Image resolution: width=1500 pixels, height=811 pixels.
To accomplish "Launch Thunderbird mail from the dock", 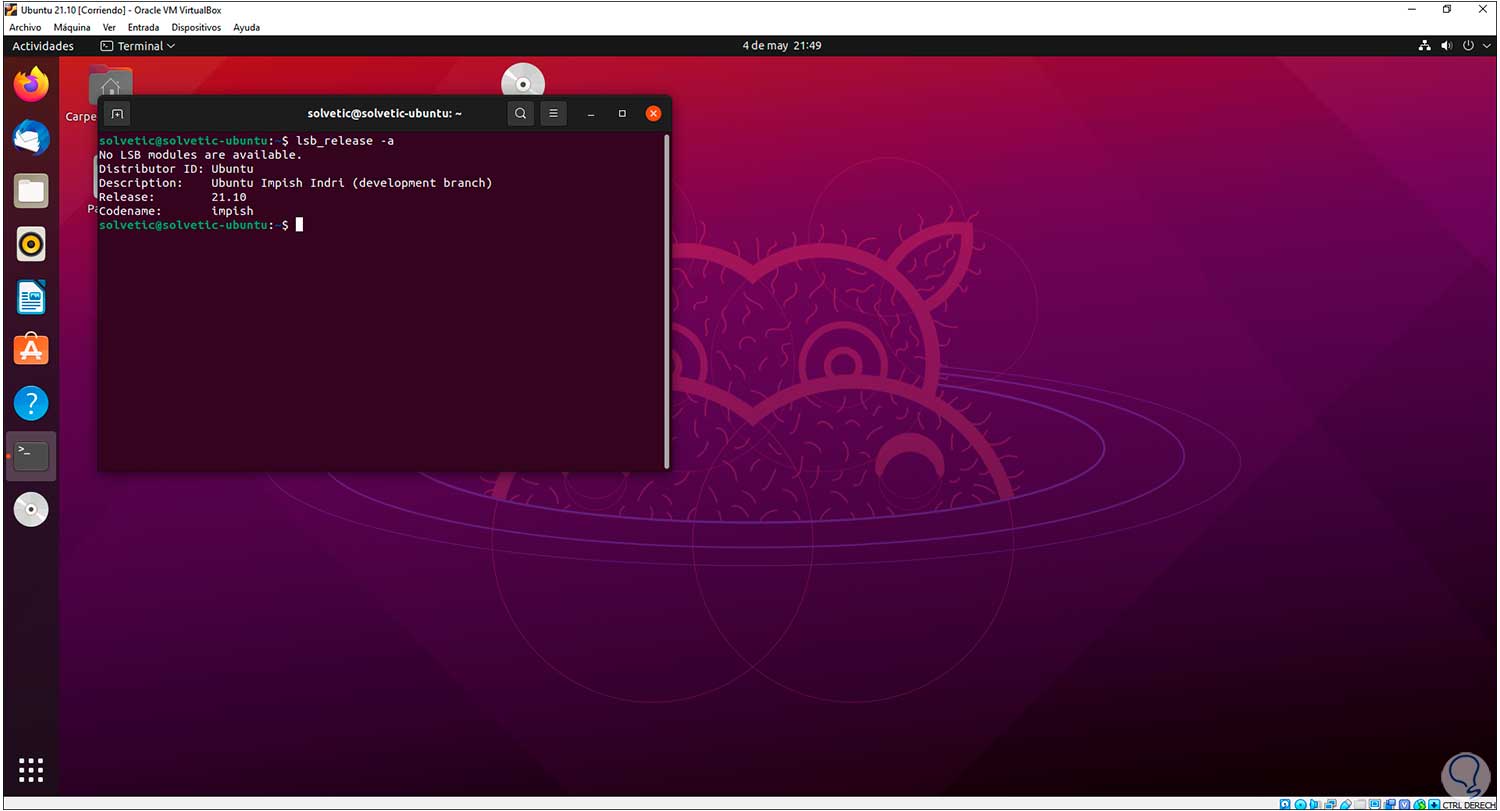I will pyautogui.click(x=30, y=138).
